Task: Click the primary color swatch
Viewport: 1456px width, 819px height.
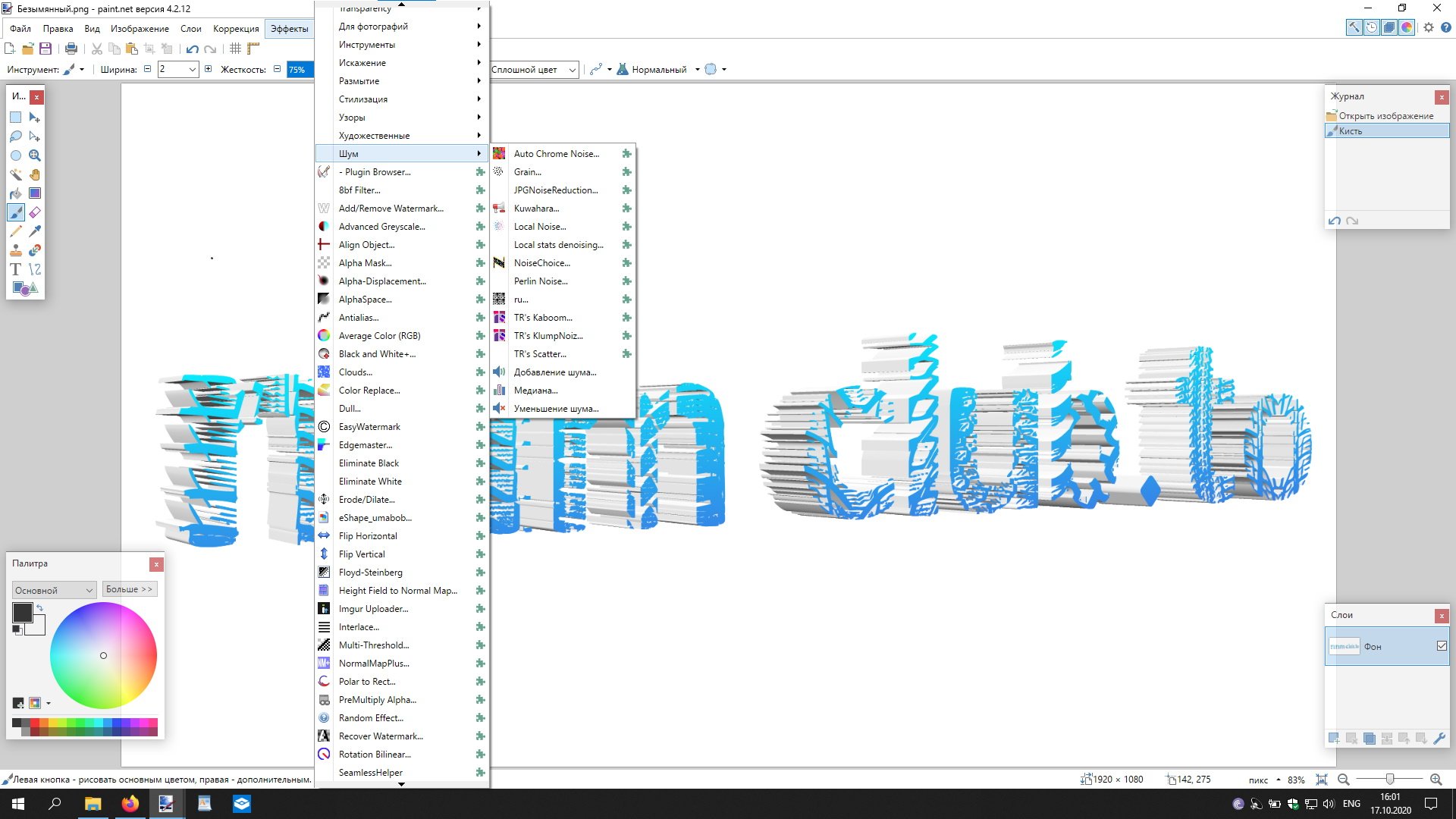Action: [22, 613]
